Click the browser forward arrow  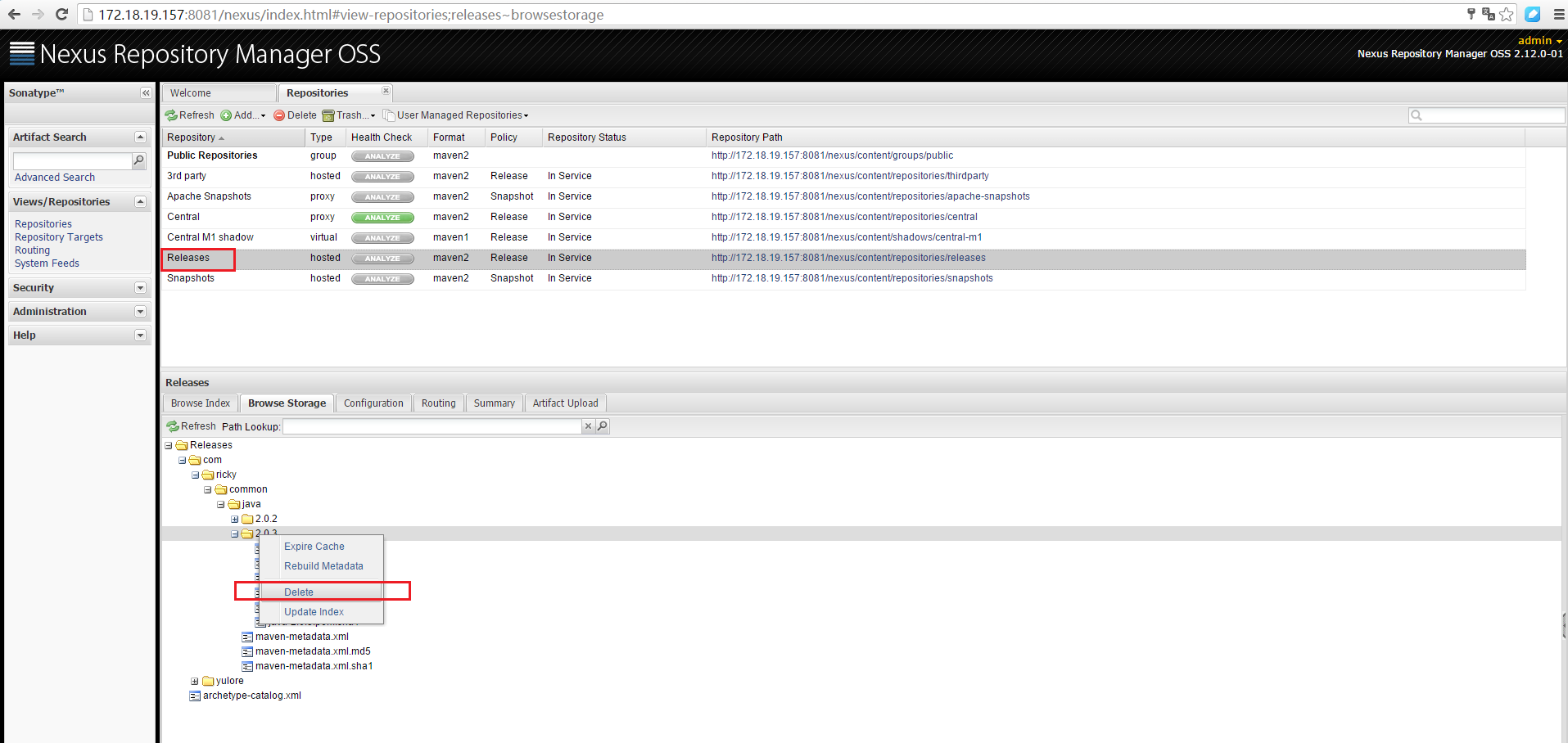tap(38, 14)
